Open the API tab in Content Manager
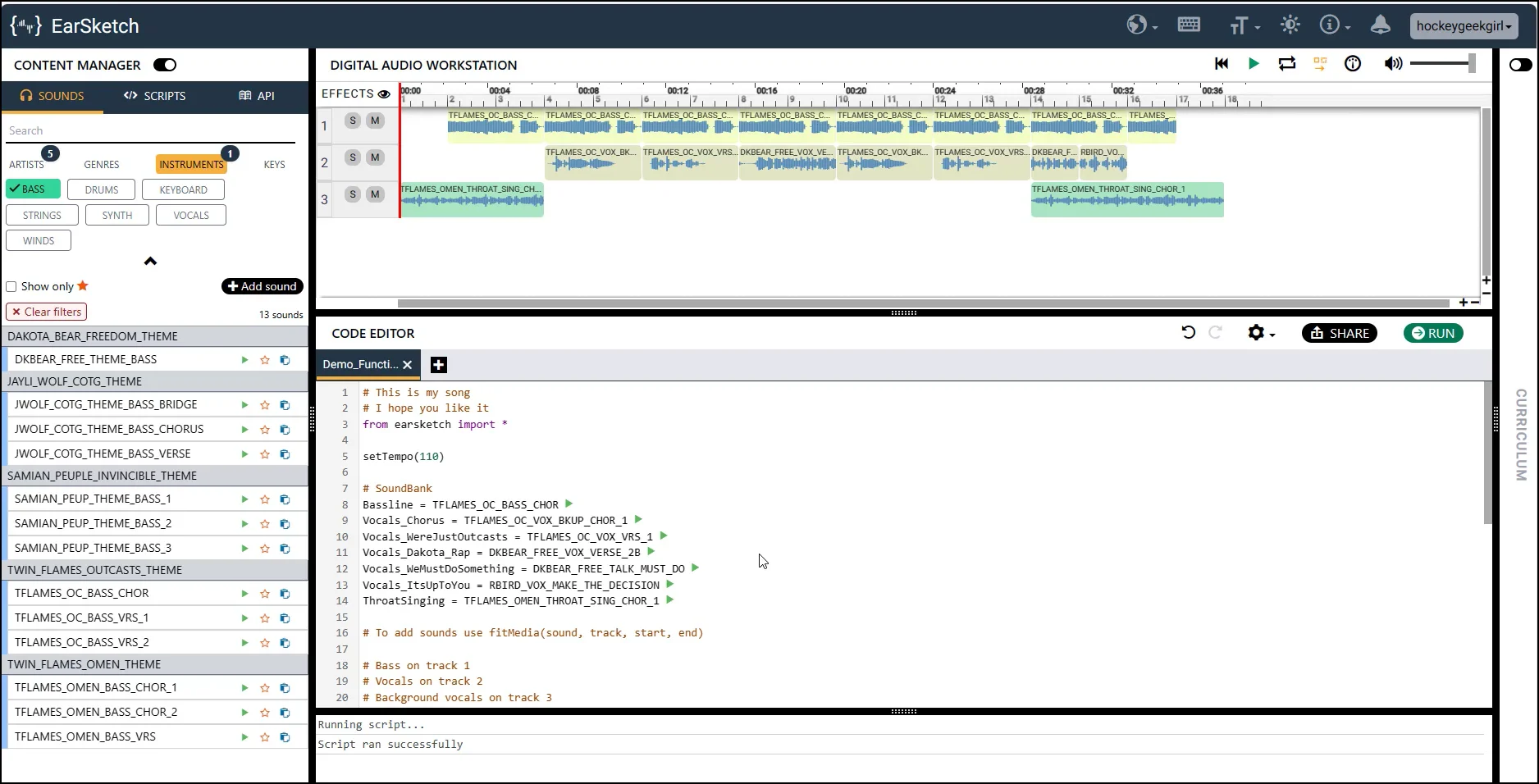The width and height of the screenshot is (1539, 784). [255, 96]
